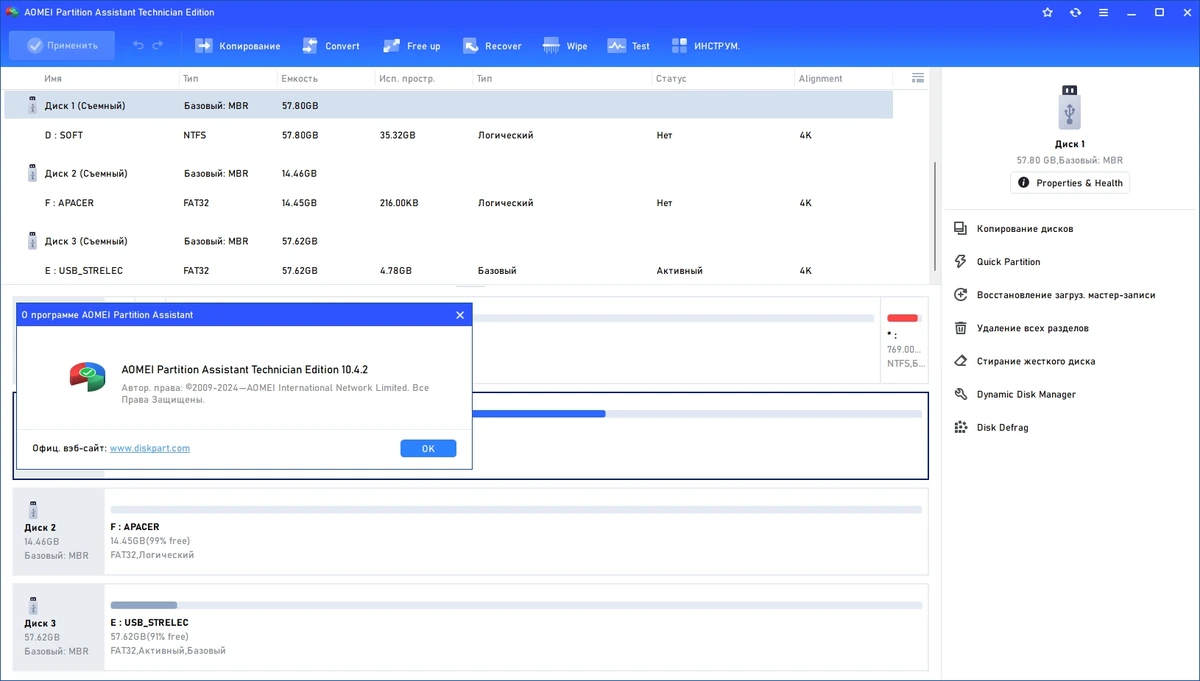
Task: Click the undo arrow icon
Action: 139,45
